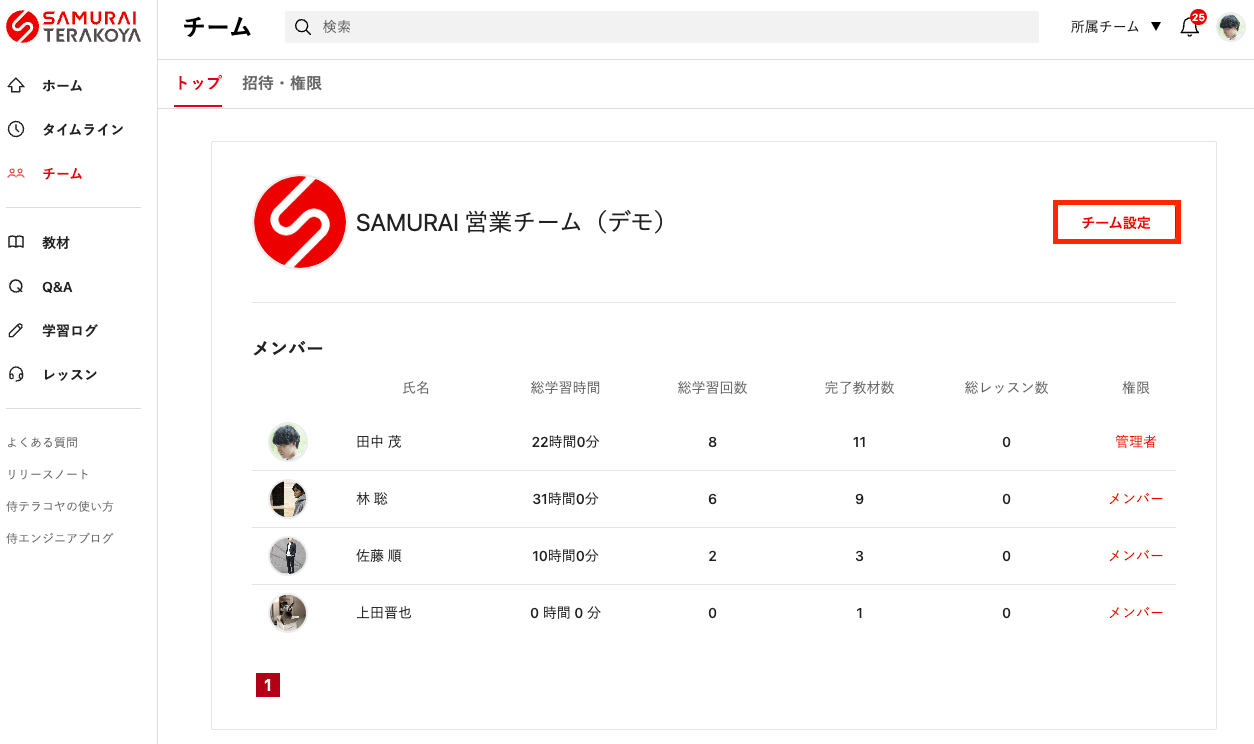Switch to the 招待・権限 tab
The width and height of the screenshot is (1254, 744).
click(x=281, y=84)
